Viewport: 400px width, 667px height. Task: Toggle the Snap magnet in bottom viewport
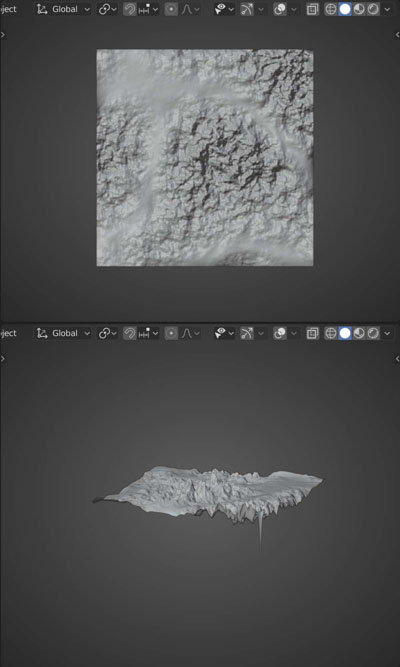pos(130,333)
